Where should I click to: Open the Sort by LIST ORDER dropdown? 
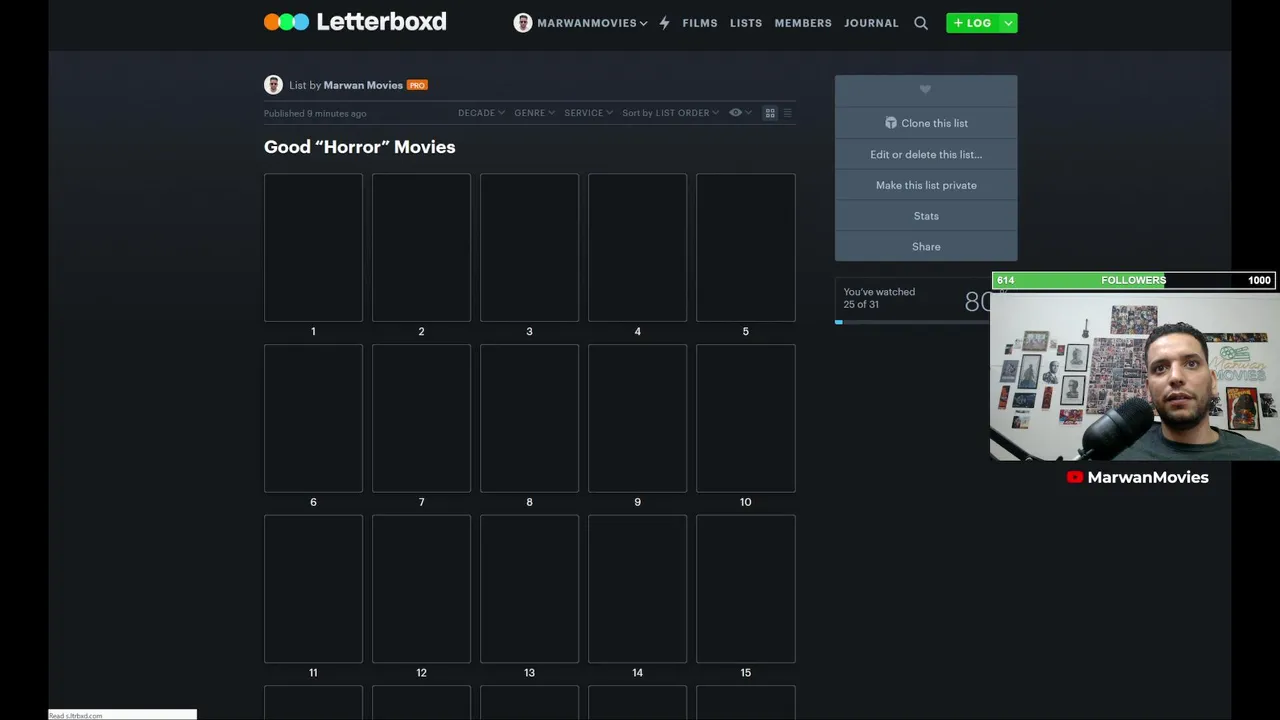[x=670, y=113]
